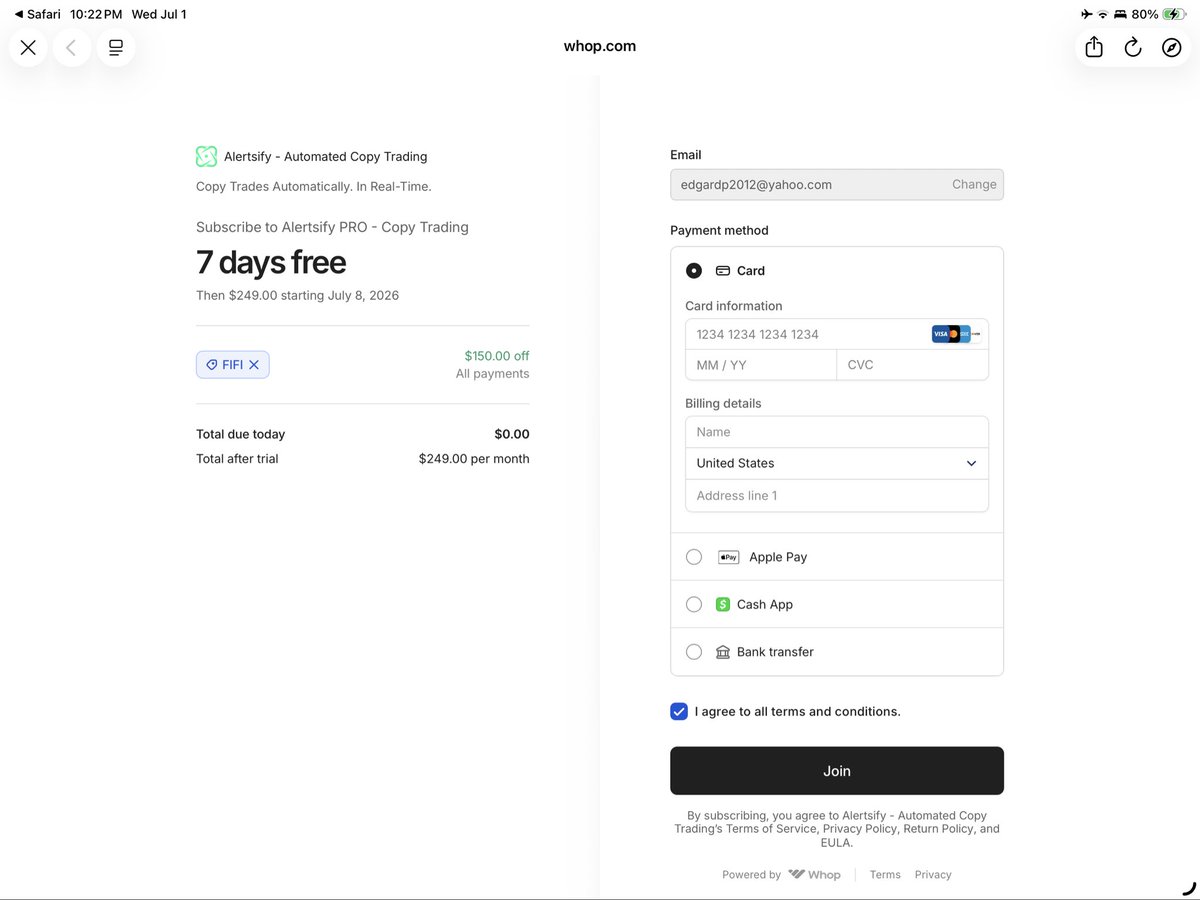This screenshot has width=1200, height=900.
Task: Click 'Subscribe to Alertsify PRO' text
Action: [x=332, y=227]
